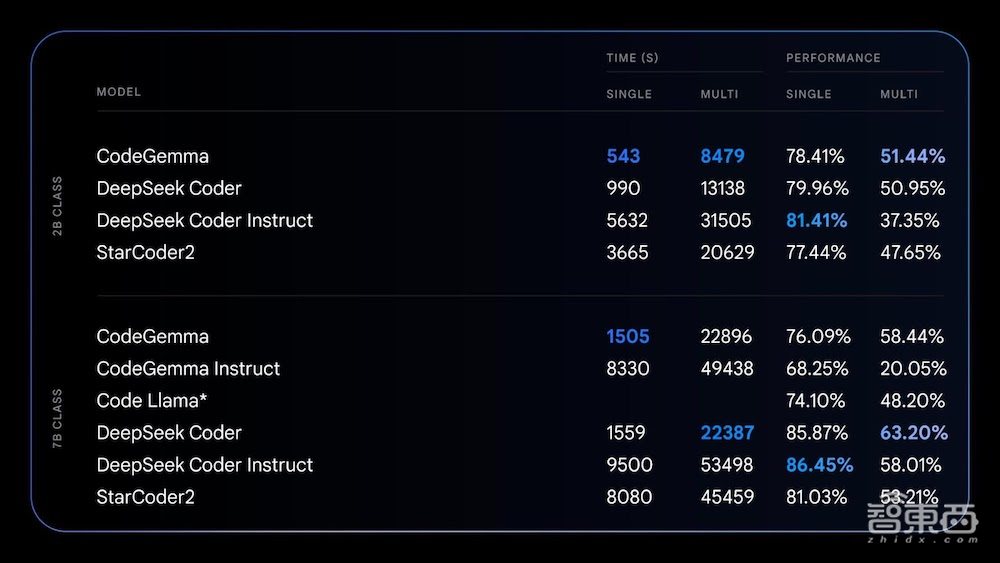Select the highlighted 1505 time value
Screen dimensions: 1000x563
click(x=628, y=337)
